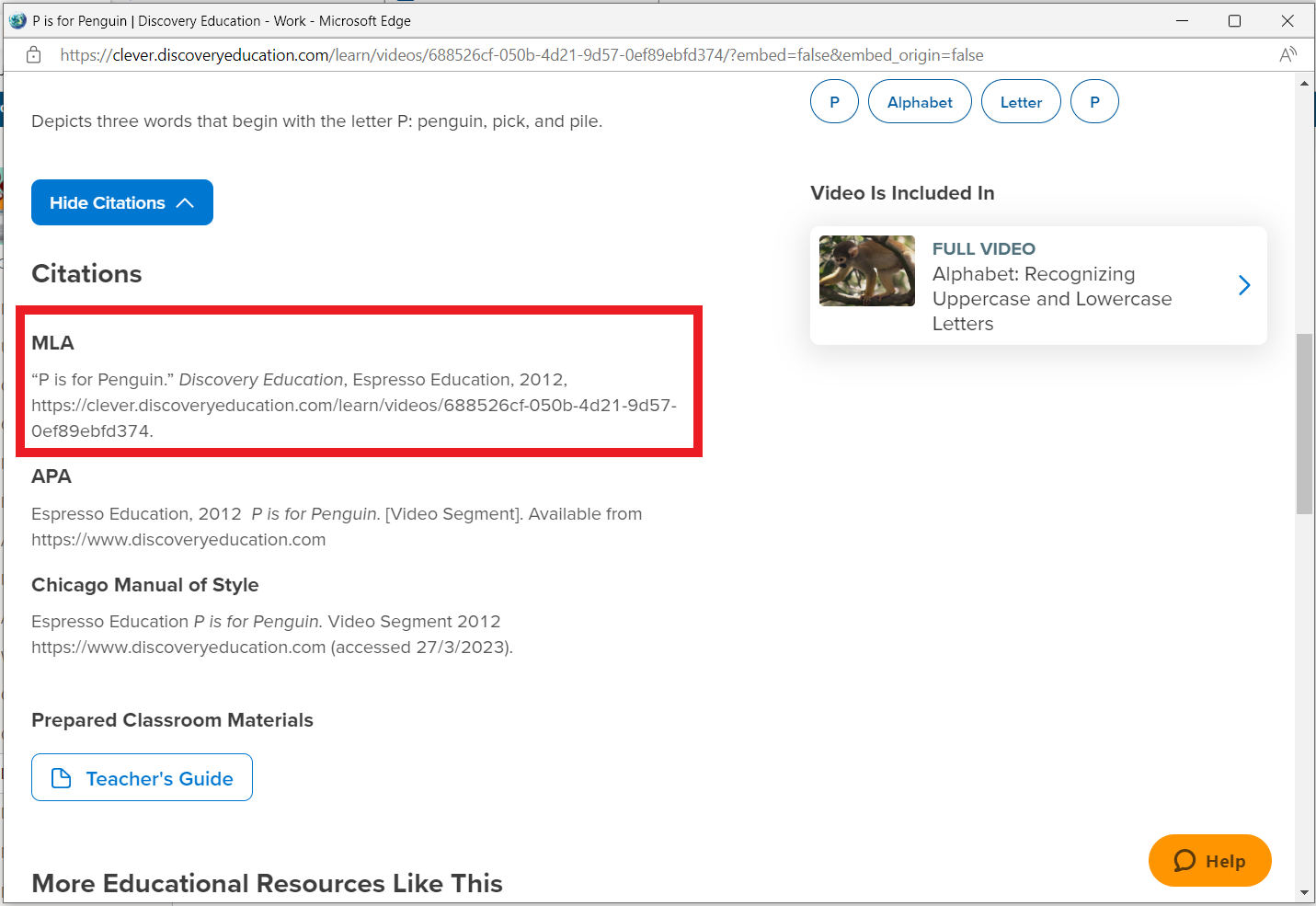
Task: Click the scrollbar up arrow
Action: 1304,83
